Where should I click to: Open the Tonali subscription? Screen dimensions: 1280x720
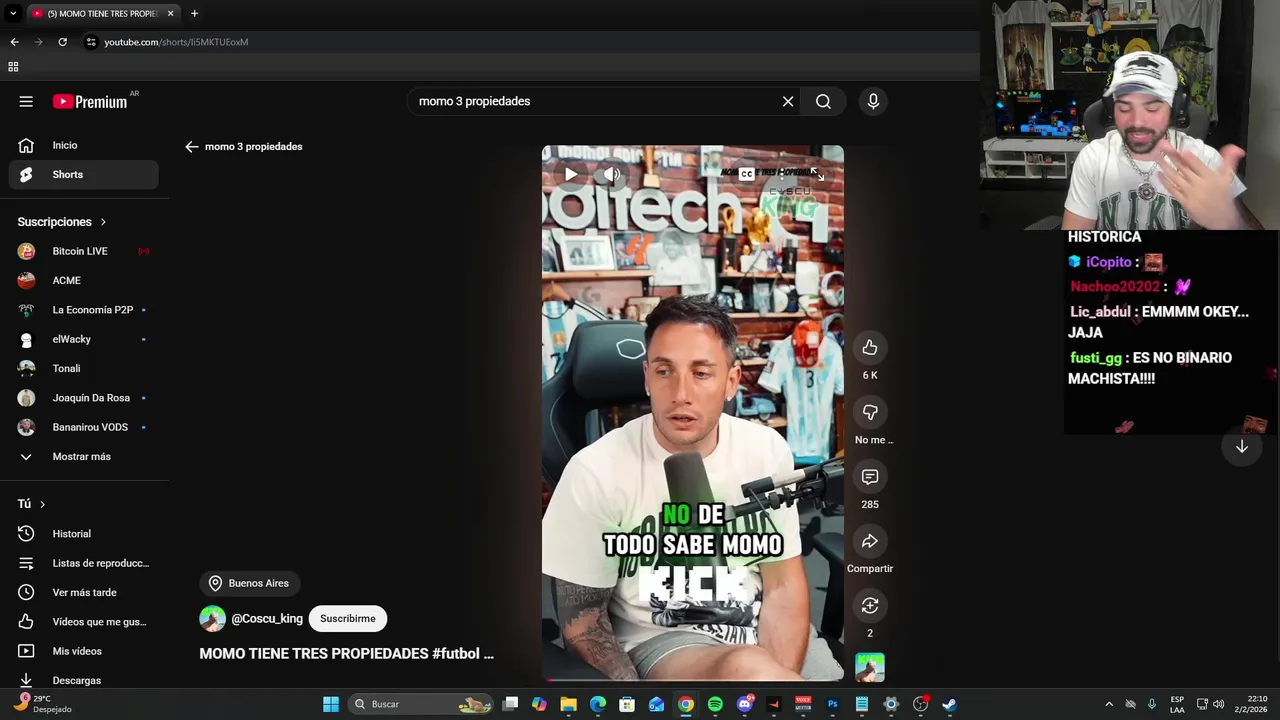[84, 368]
